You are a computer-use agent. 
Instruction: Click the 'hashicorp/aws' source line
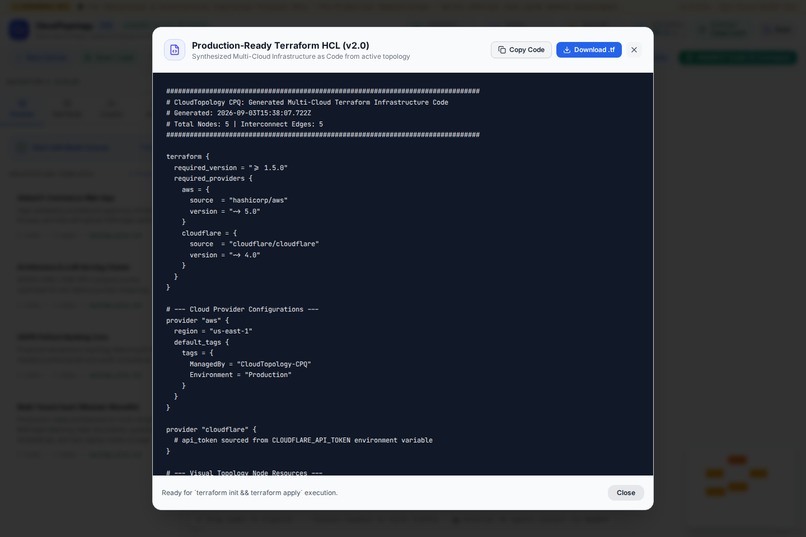(239, 200)
